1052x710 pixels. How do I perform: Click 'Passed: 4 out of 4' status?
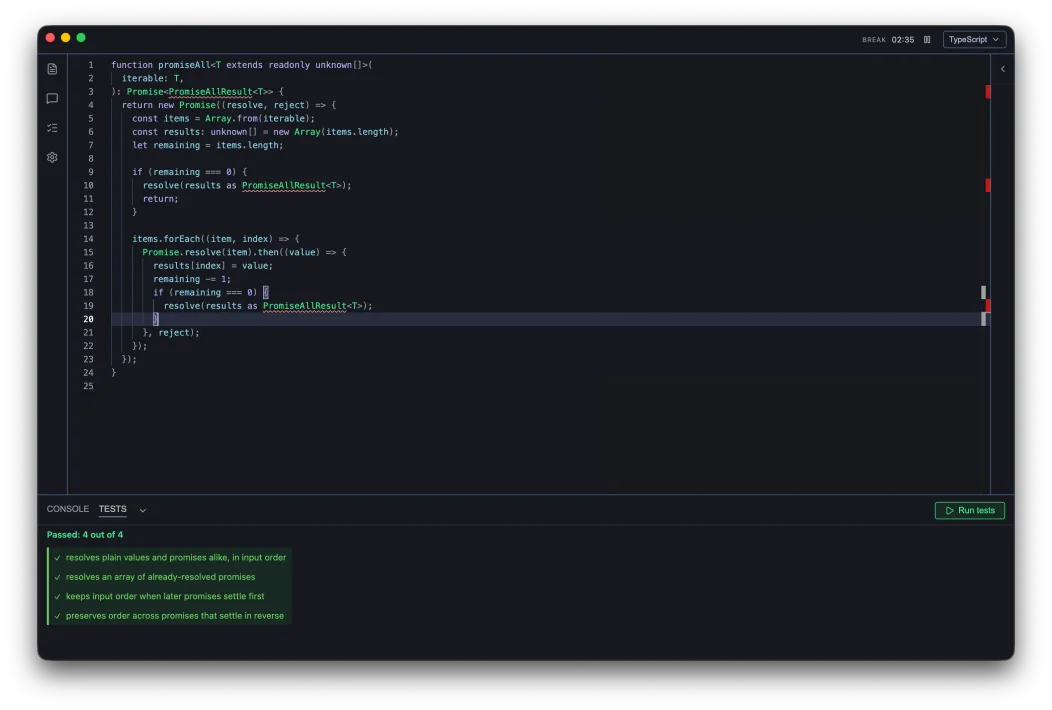[x=85, y=535]
